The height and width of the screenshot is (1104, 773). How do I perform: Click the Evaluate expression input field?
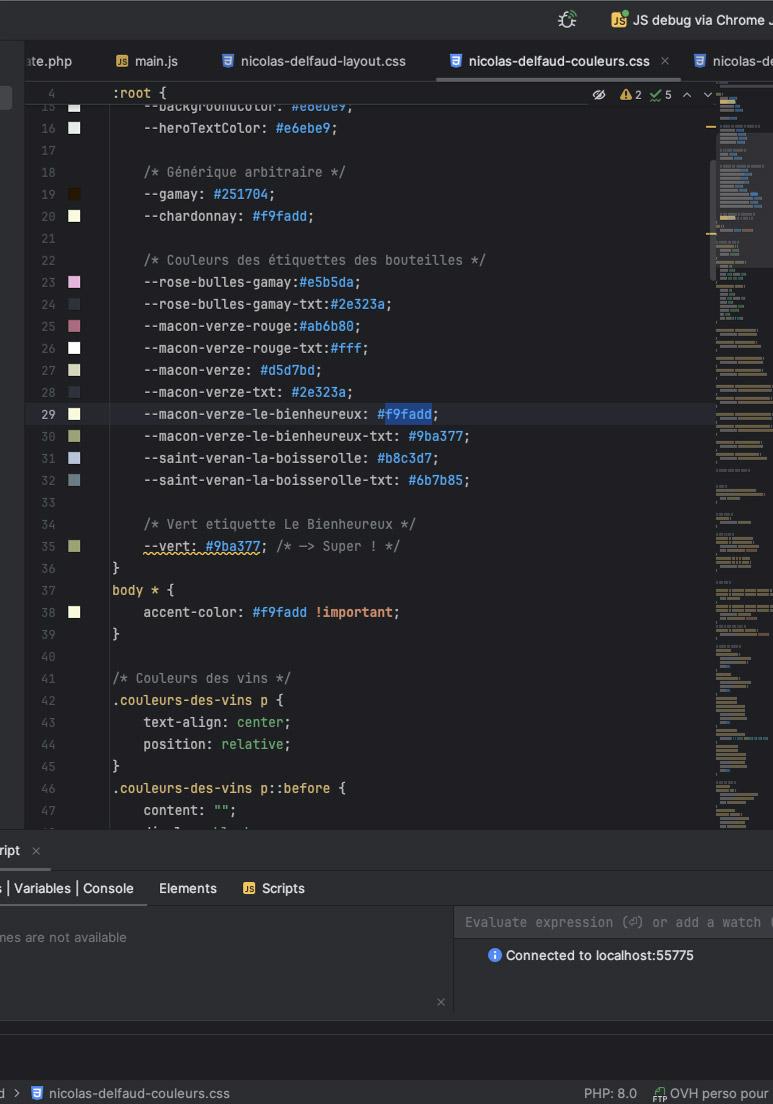click(612, 922)
